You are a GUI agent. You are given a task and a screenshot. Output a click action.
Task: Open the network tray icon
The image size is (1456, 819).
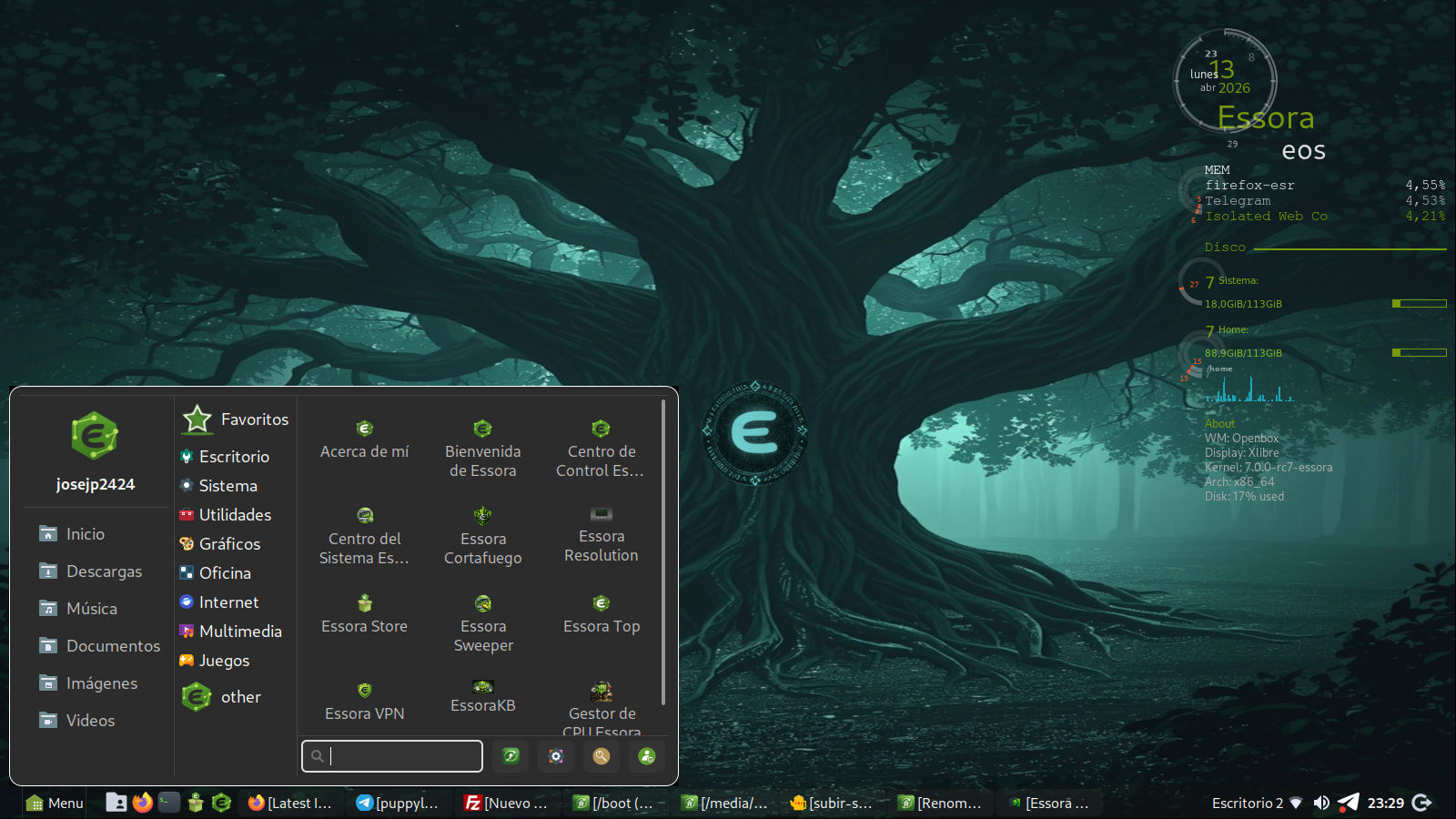(x=1296, y=803)
